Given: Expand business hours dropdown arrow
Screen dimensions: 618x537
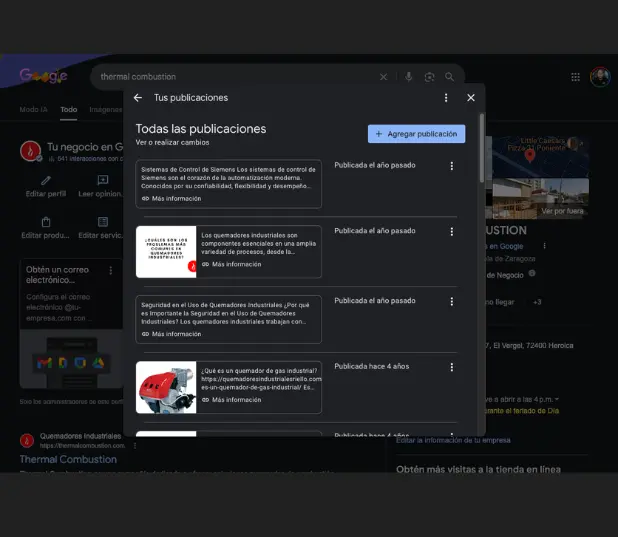Looking at the screenshot, I should pyautogui.click(x=557, y=399).
